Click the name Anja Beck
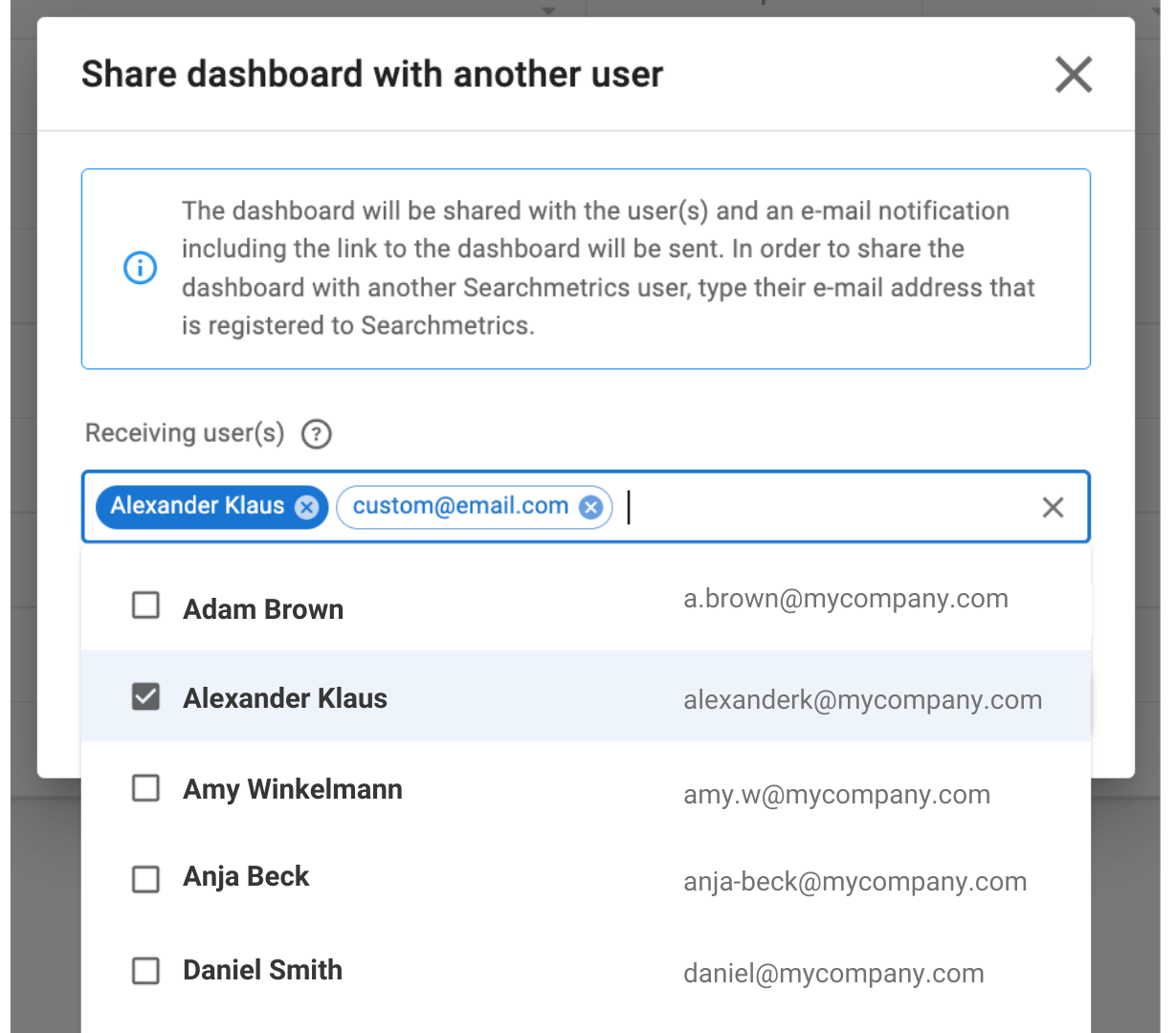This screenshot has width=1176, height=1033. pos(246,877)
